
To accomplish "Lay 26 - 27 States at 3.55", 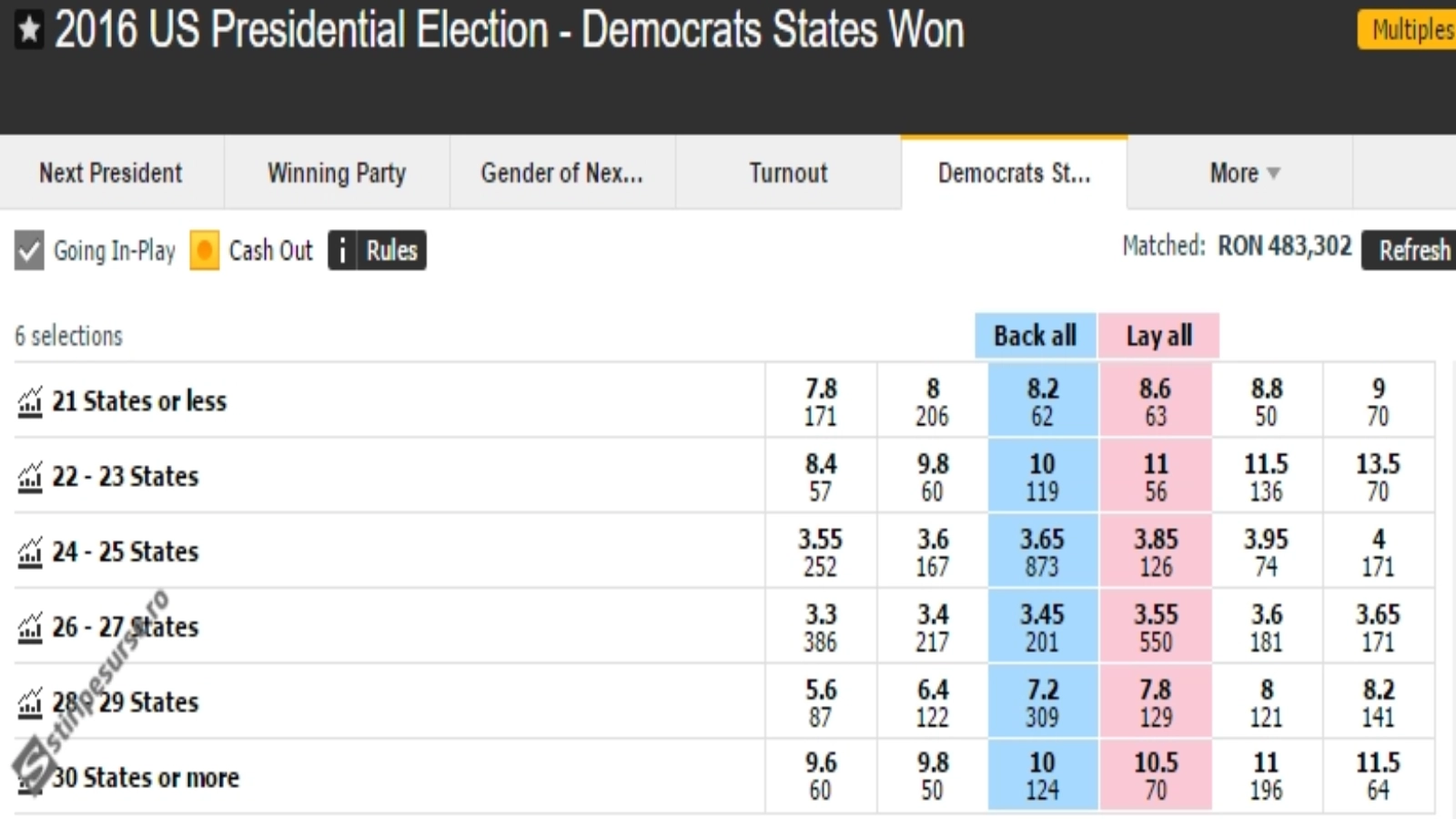I will 1156,627.
